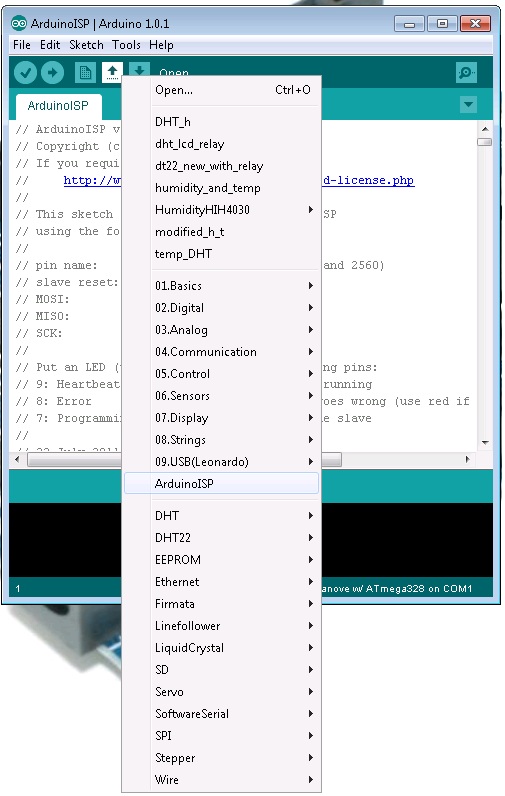Open the tab options dropdown arrow
Viewport: 505px width, 796px height.
[468, 105]
